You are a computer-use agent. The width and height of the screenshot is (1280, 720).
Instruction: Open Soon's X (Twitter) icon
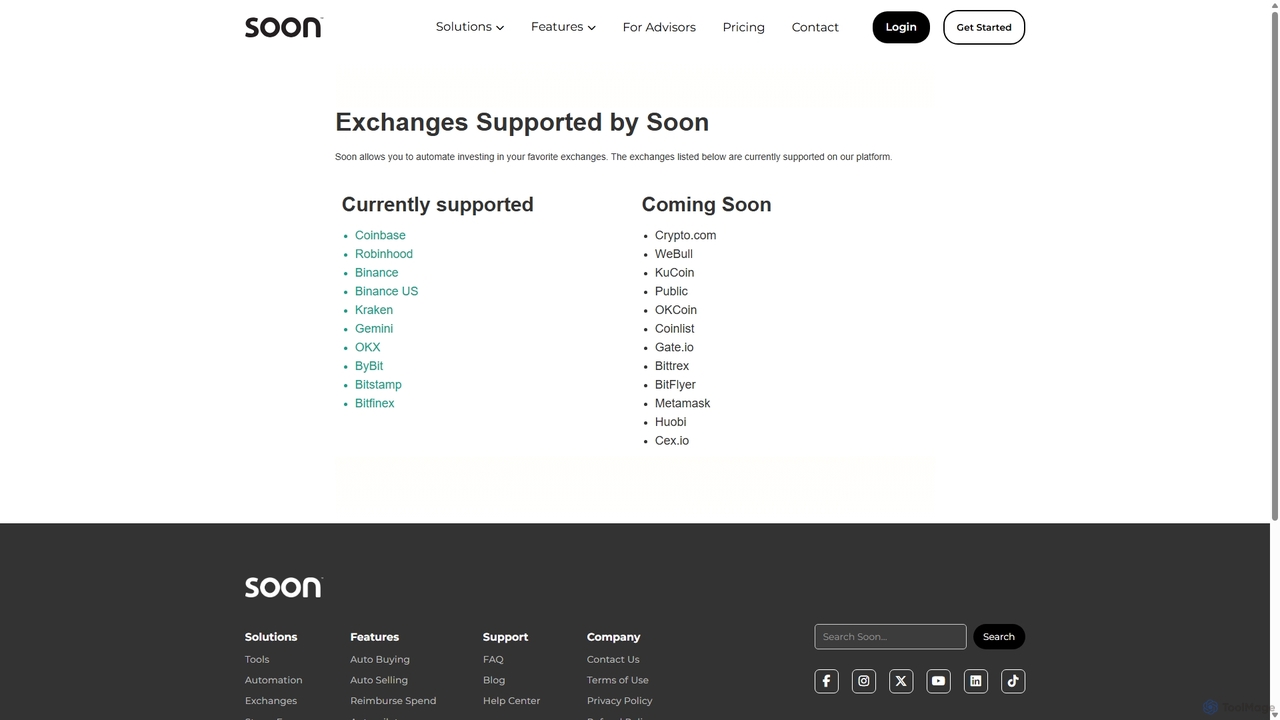point(901,681)
